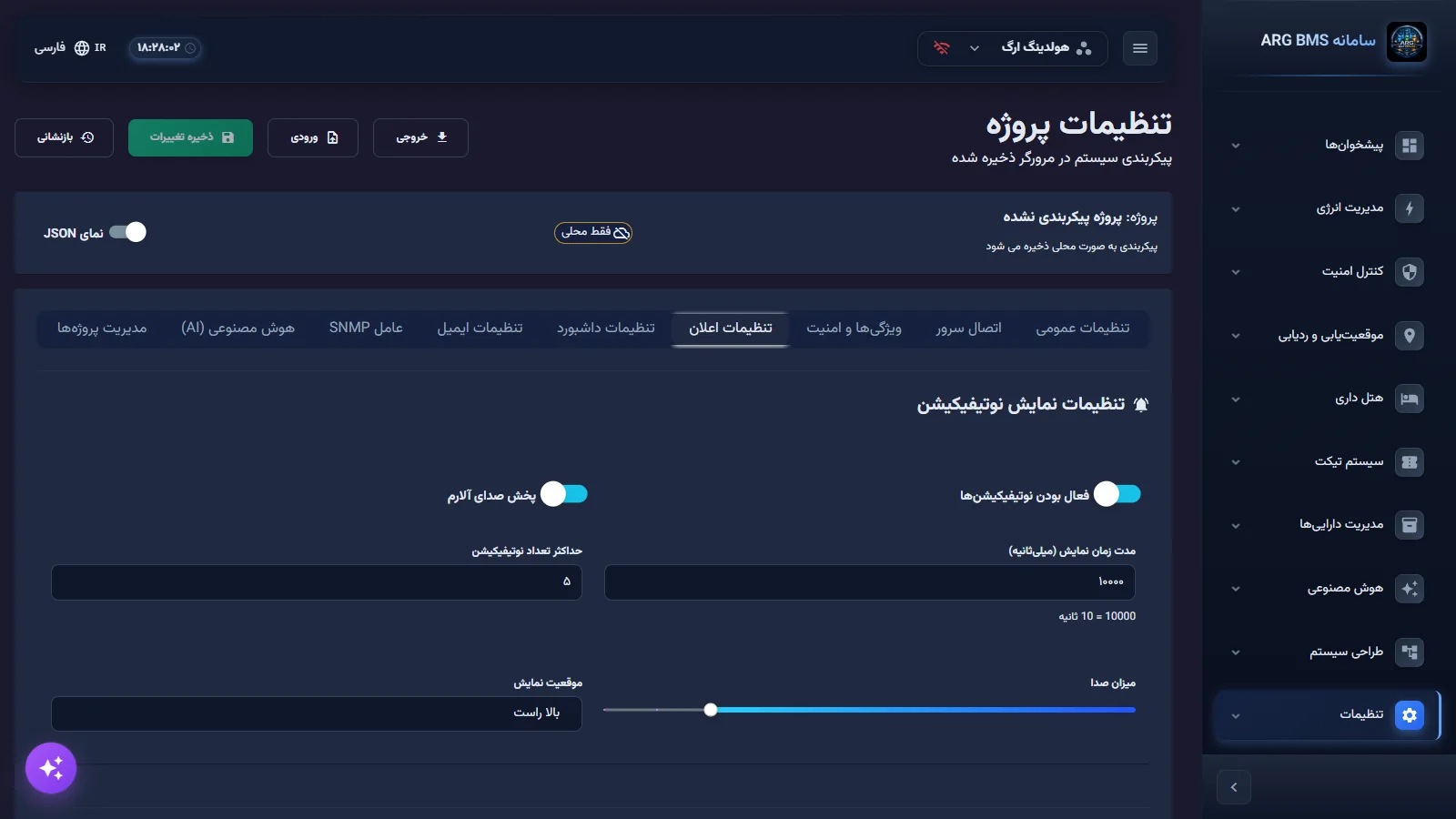
Task: Expand the سیستم تیکت menu chevron
Action: 1236,462
